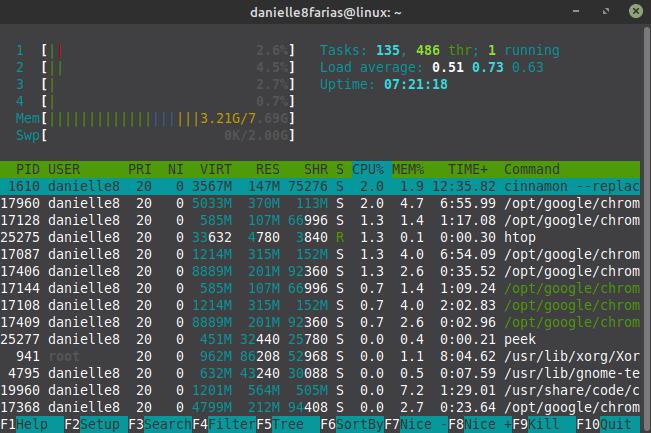Viewport: 651px width, 433px height.
Task: Select process row with PID 17144
Action: [x=320, y=289]
